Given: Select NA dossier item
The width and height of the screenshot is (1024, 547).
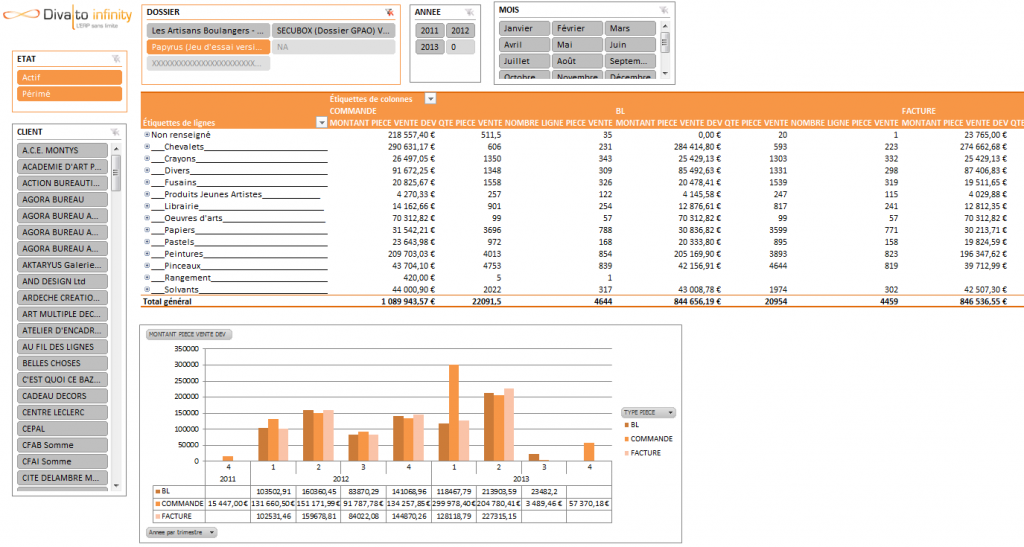Looking at the screenshot, I should [x=333, y=47].
